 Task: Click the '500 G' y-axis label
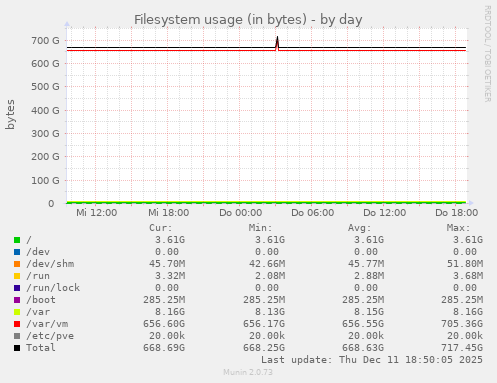coord(45,87)
